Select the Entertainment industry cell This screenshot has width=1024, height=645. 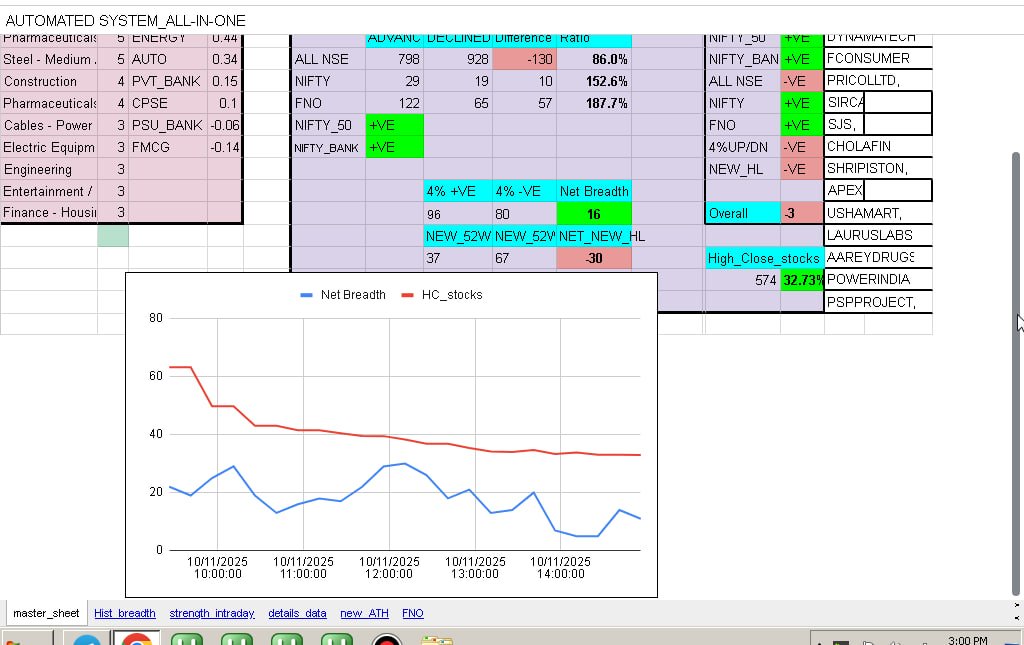tap(49, 191)
